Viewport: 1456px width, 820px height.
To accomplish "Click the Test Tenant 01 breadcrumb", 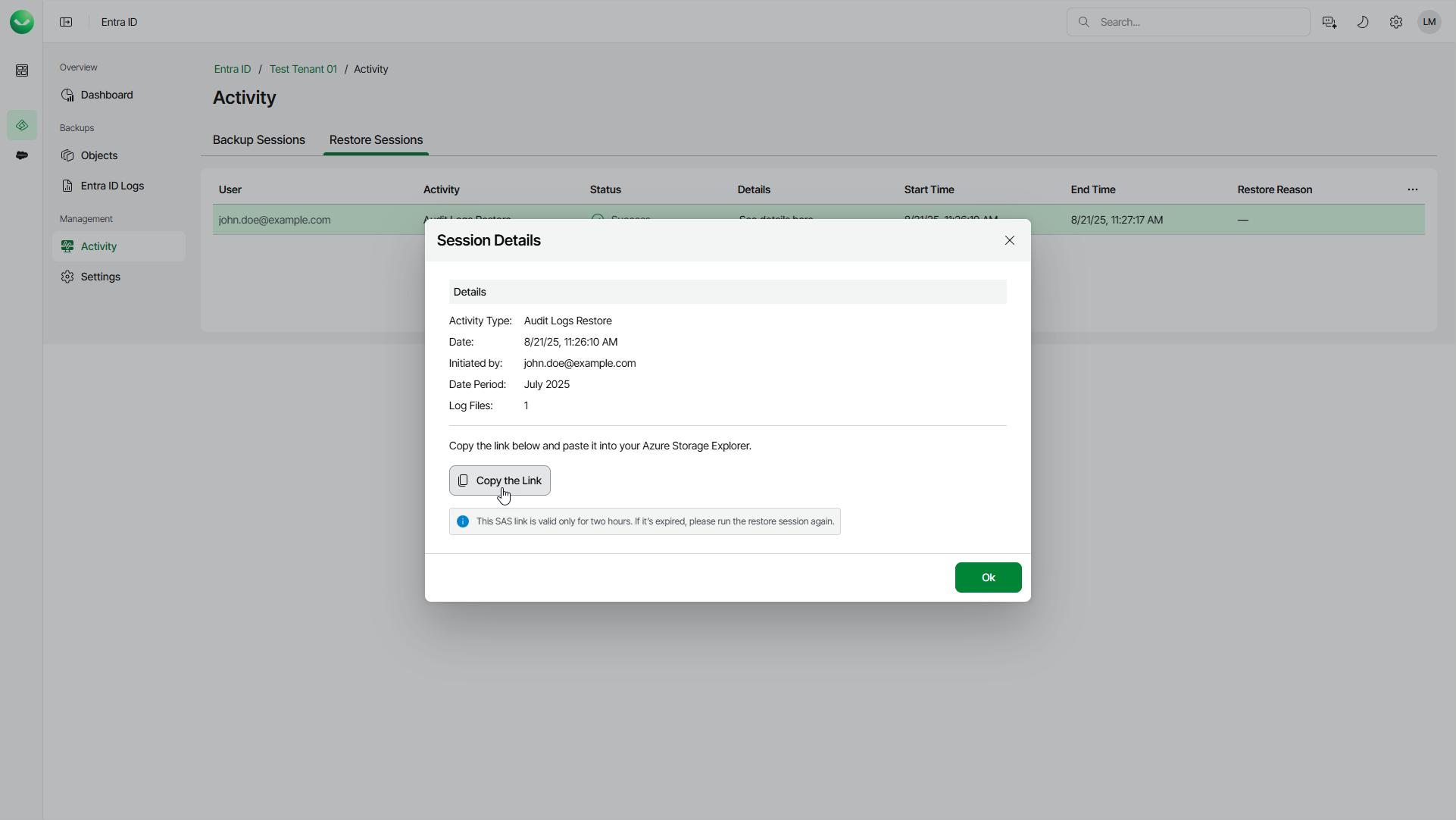I will click(303, 69).
